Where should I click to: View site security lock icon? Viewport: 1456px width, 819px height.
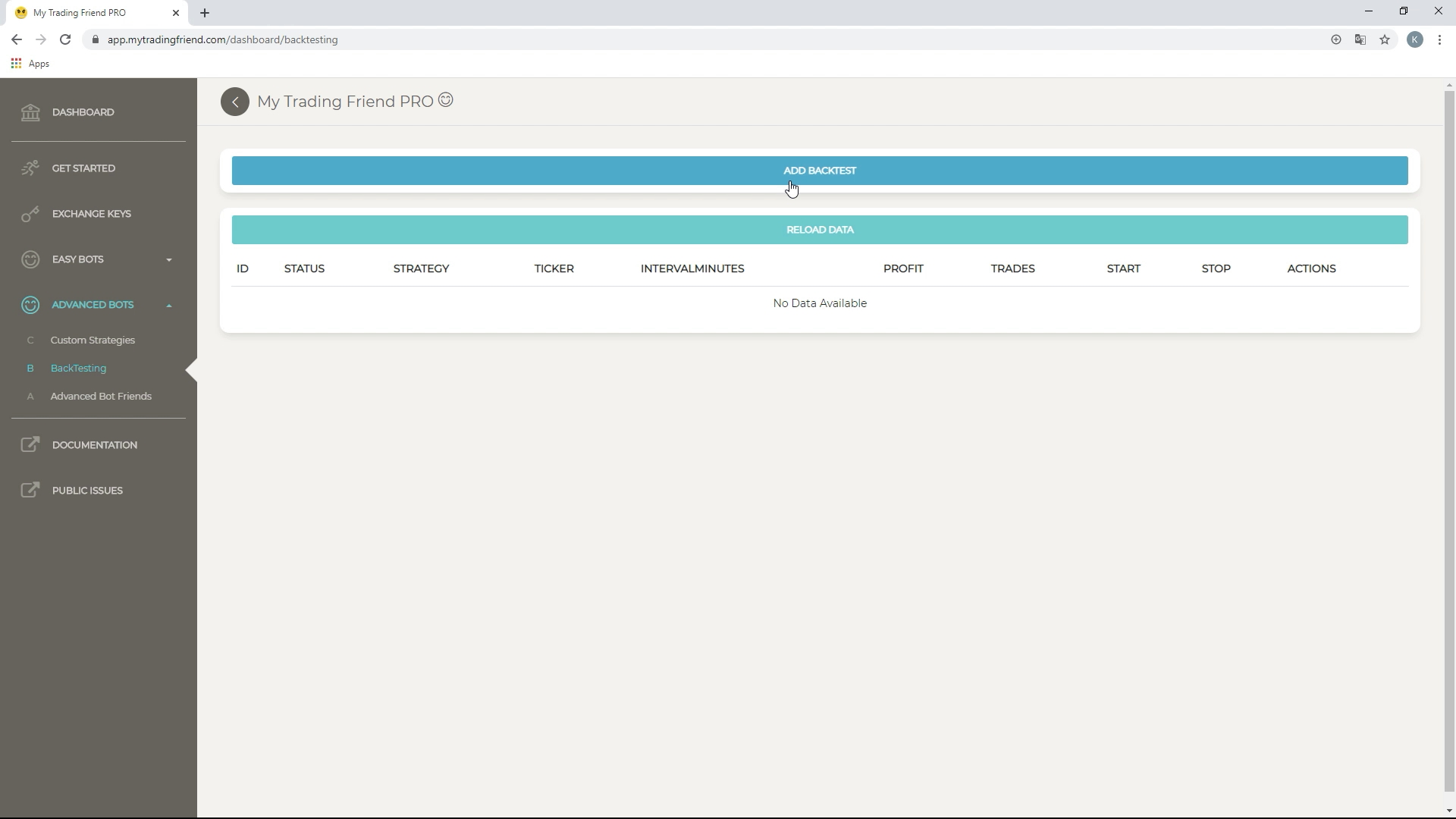pos(95,39)
